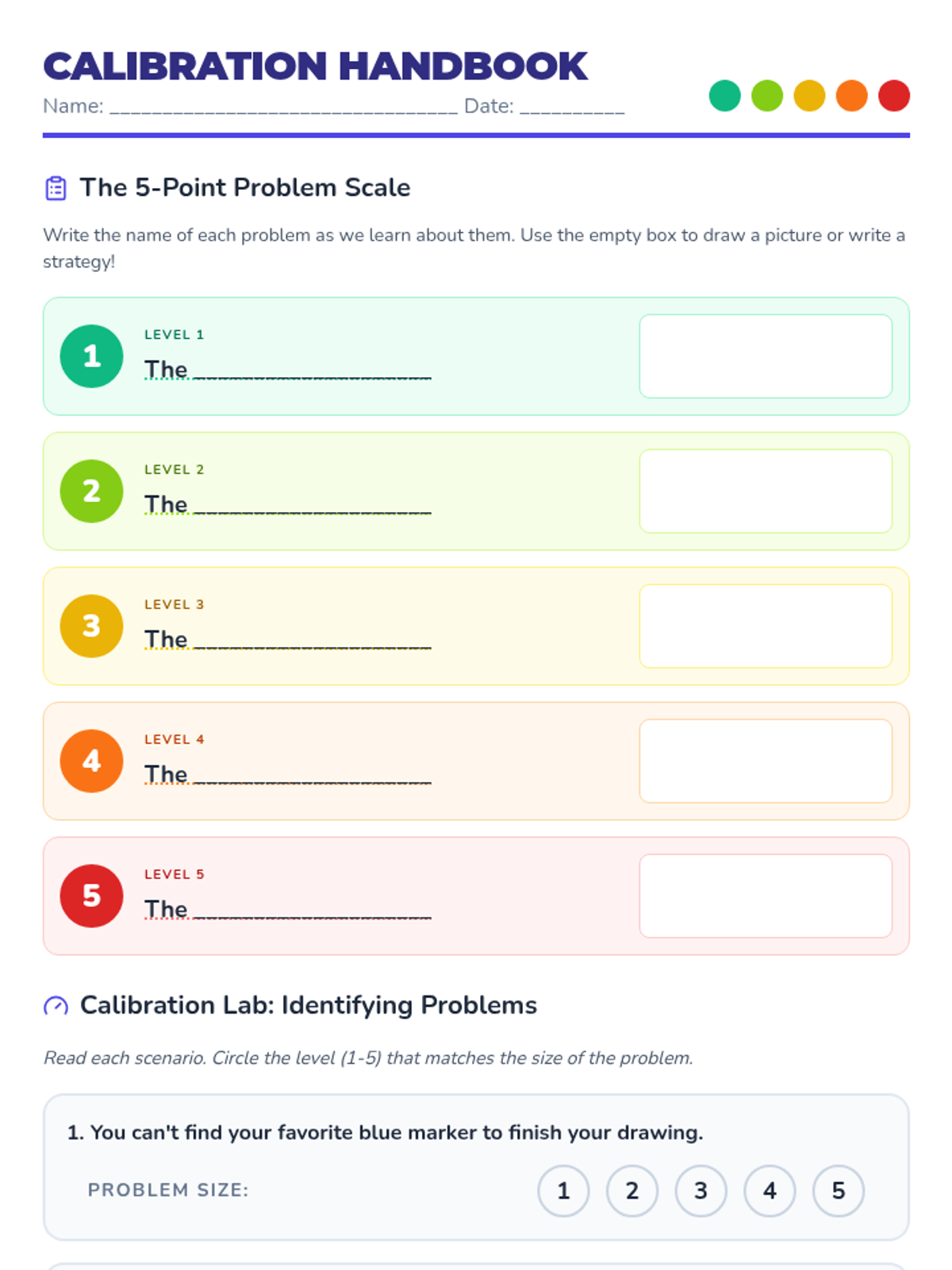952x1270 pixels.
Task: Click the Level 1 empty drawing box
Action: [x=766, y=356]
